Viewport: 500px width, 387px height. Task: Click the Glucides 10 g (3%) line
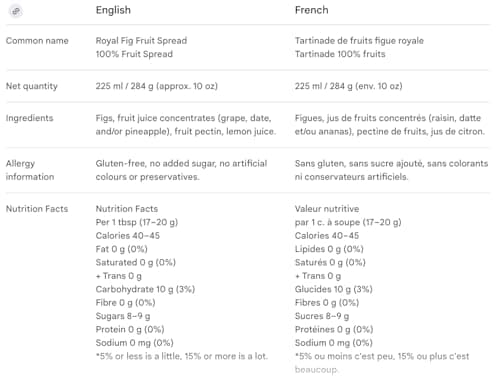[333, 289]
